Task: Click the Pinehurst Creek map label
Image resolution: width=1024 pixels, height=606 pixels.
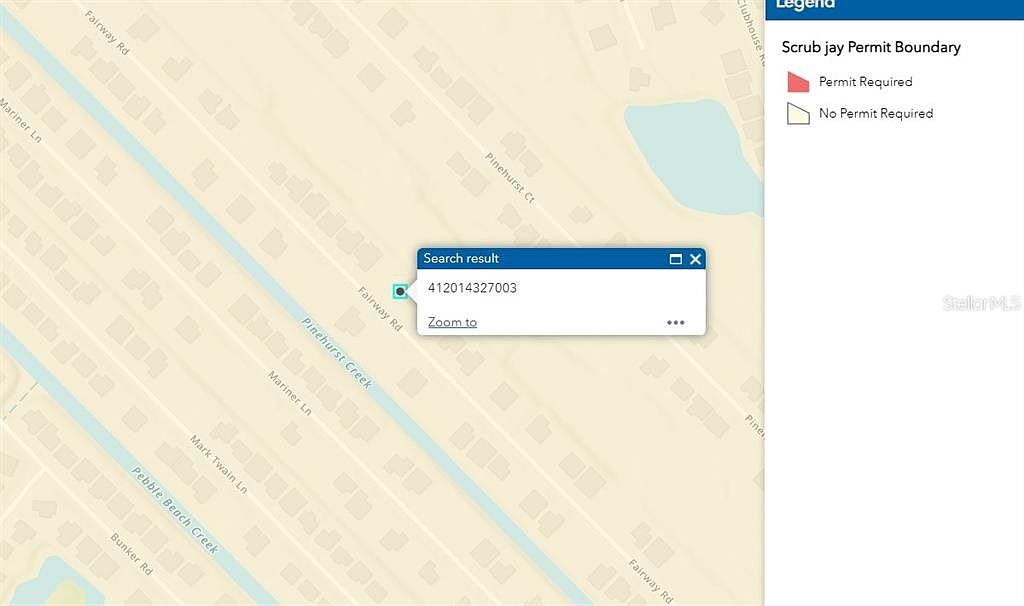Action: (x=337, y=353)
